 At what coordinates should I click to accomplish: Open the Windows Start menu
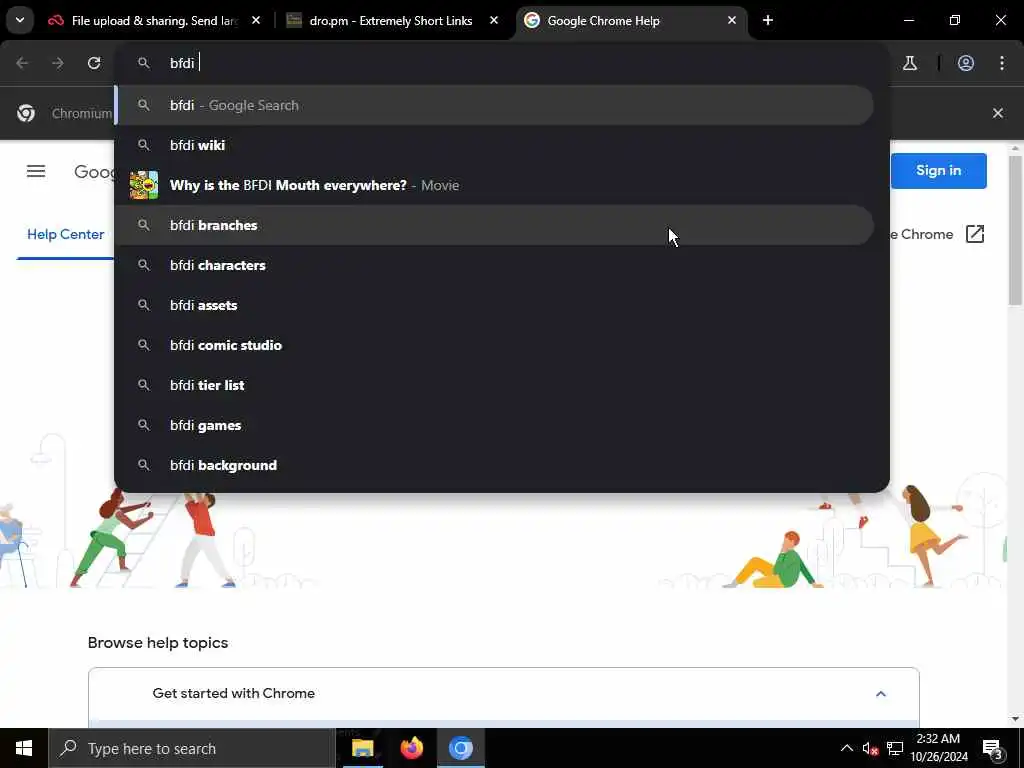[x=24, y=748]
